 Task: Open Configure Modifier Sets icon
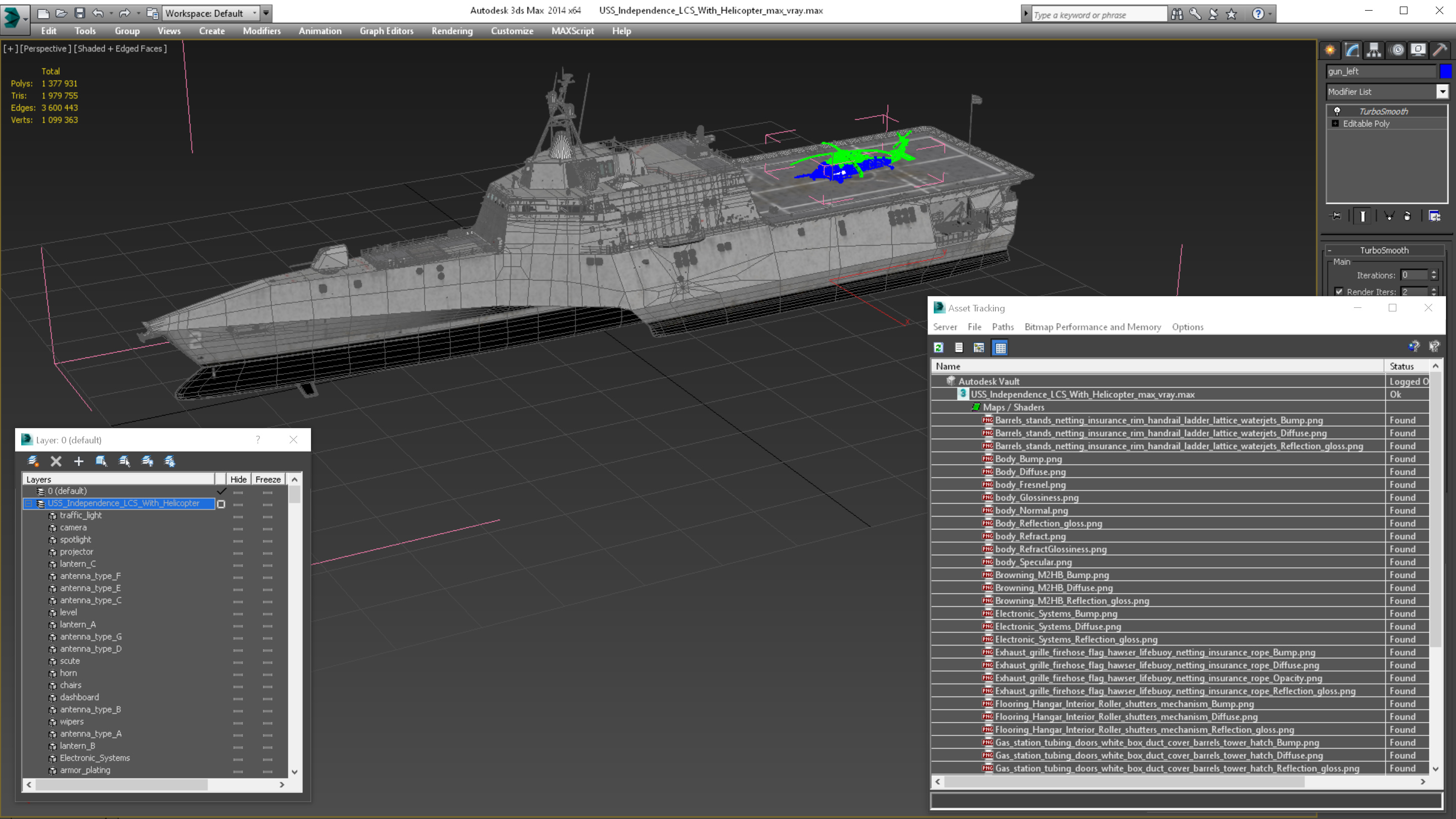1435,216
